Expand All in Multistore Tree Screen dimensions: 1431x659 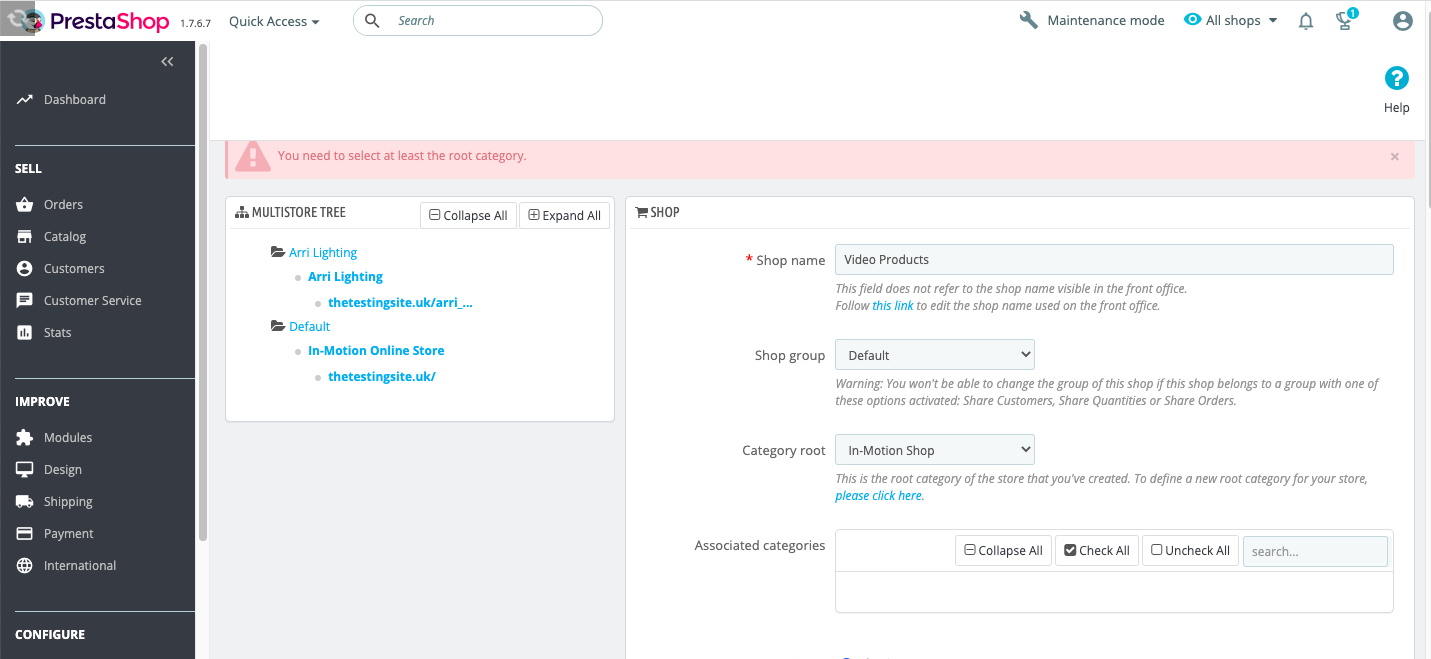coord(564,215)
